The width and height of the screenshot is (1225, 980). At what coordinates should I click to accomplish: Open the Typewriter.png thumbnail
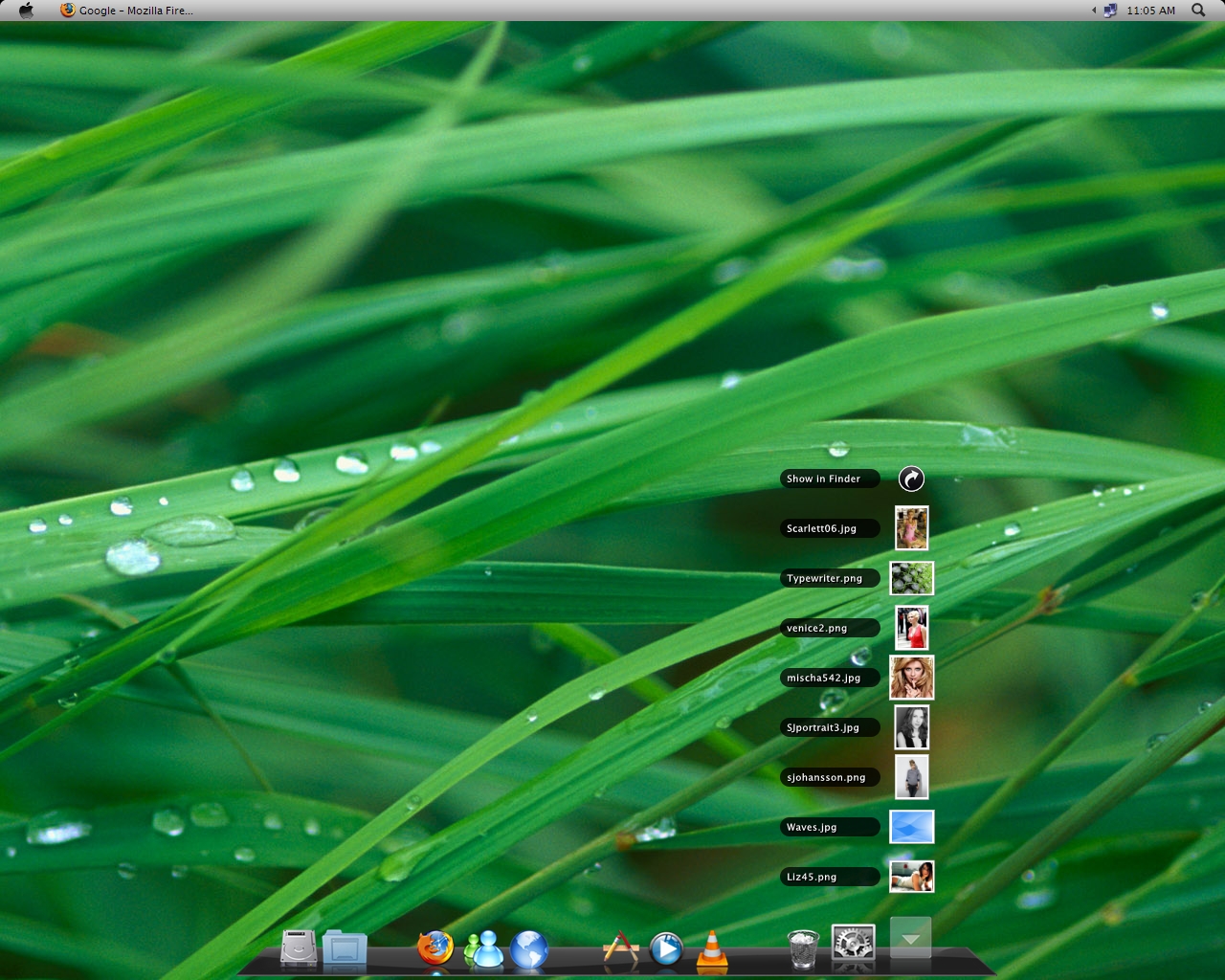coord(911,578)
